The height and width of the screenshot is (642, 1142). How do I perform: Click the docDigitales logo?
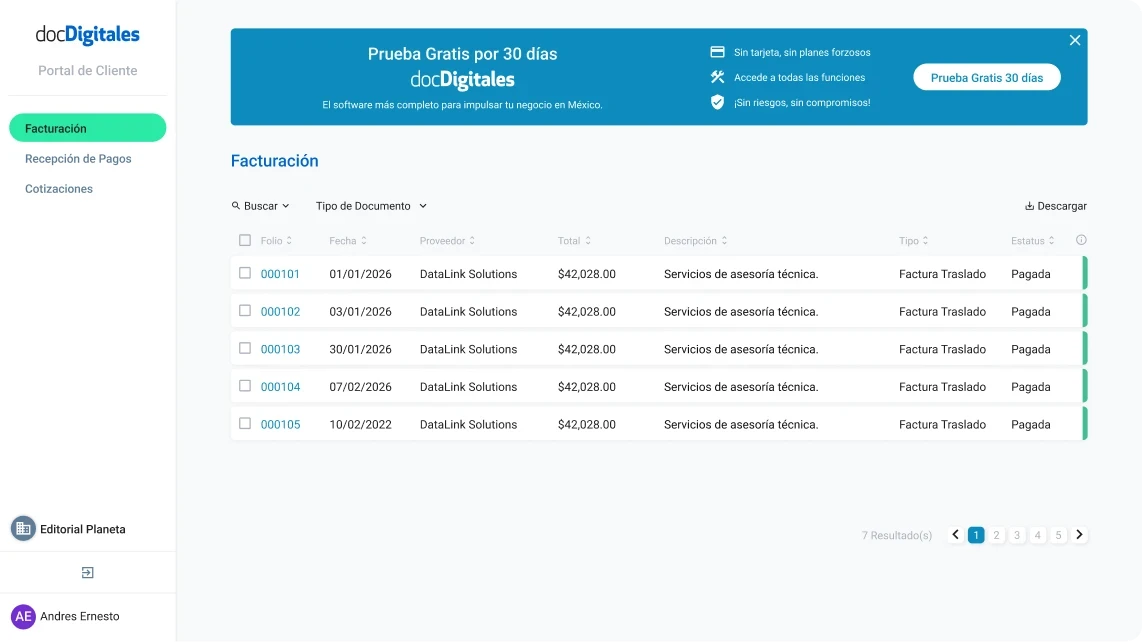click(x=87, y=33)
